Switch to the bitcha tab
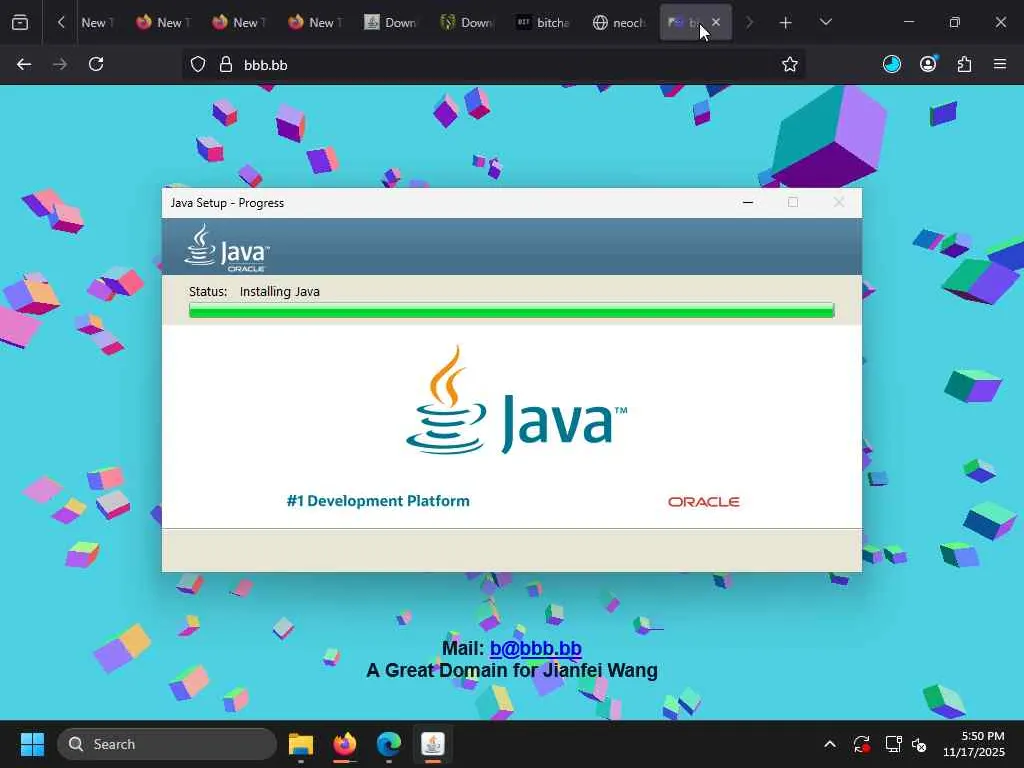 point(544,22)
